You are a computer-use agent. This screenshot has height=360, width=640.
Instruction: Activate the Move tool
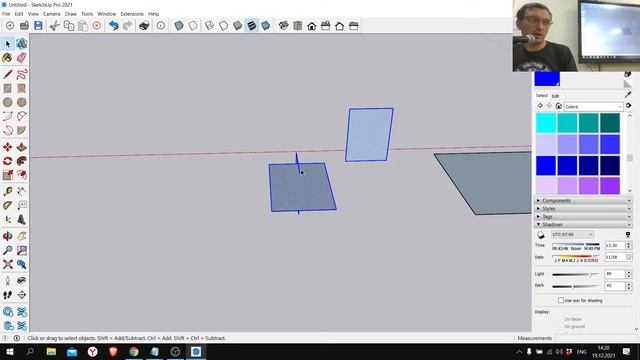tap(8, 147)
